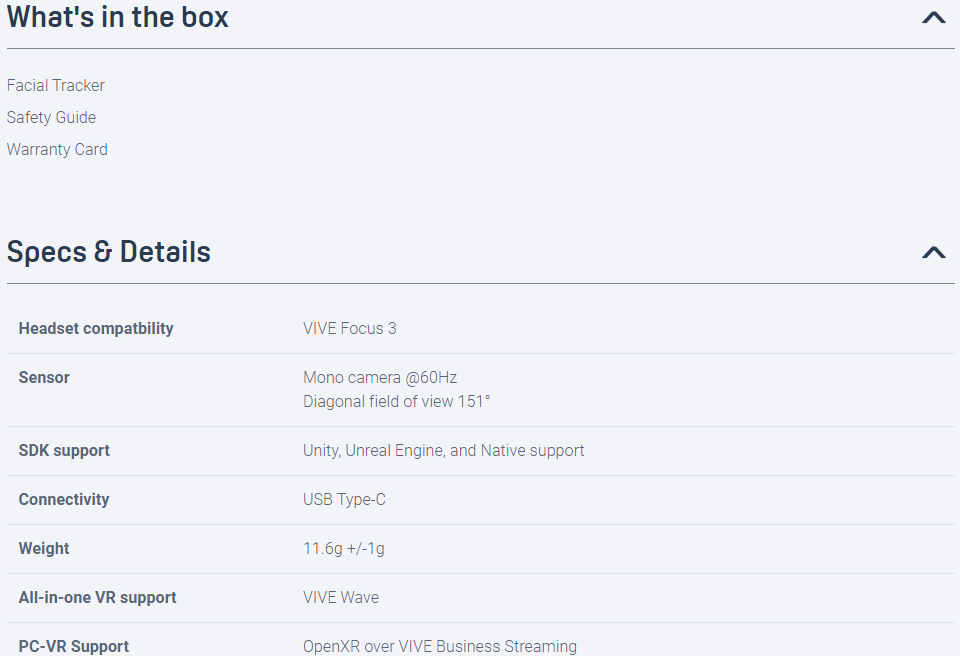Click the Weight row label

click(x=44, y=549)
